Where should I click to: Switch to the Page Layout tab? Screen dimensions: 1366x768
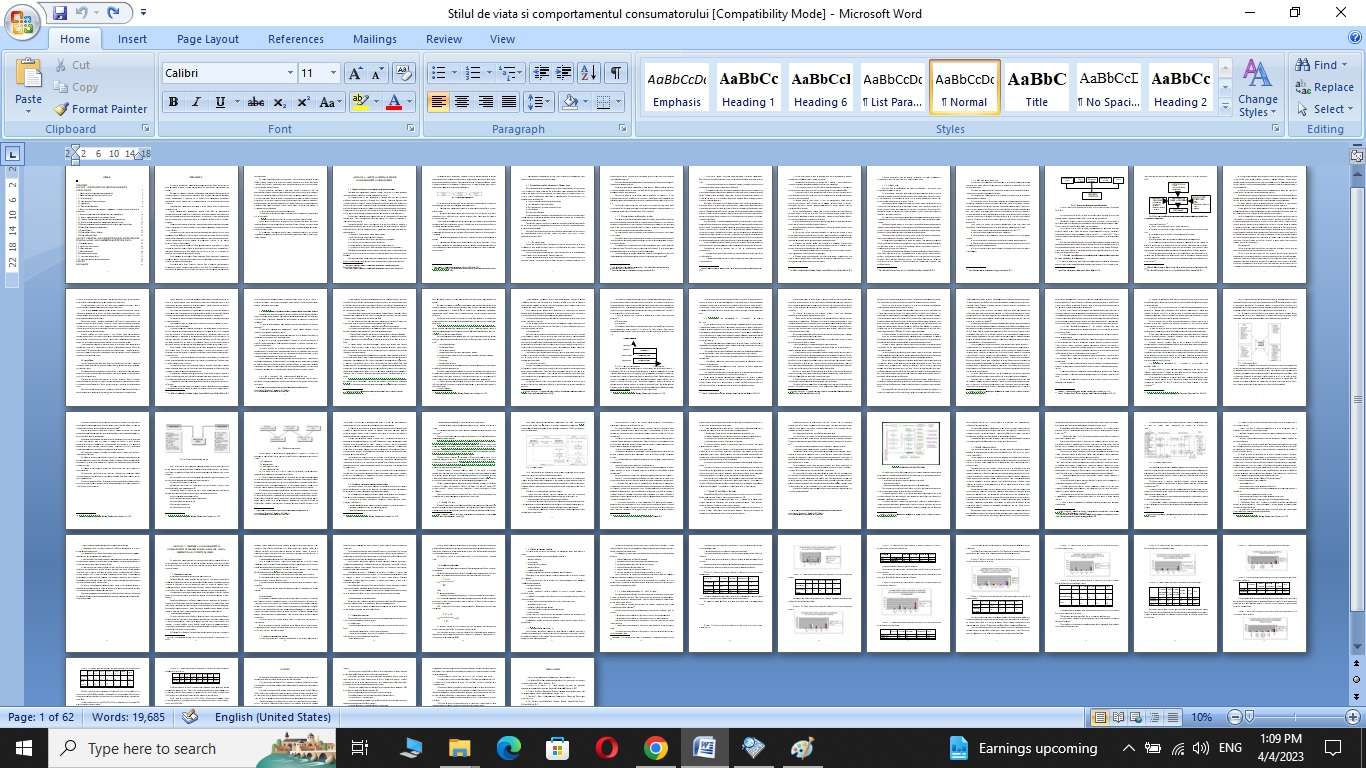coord(207,39)
